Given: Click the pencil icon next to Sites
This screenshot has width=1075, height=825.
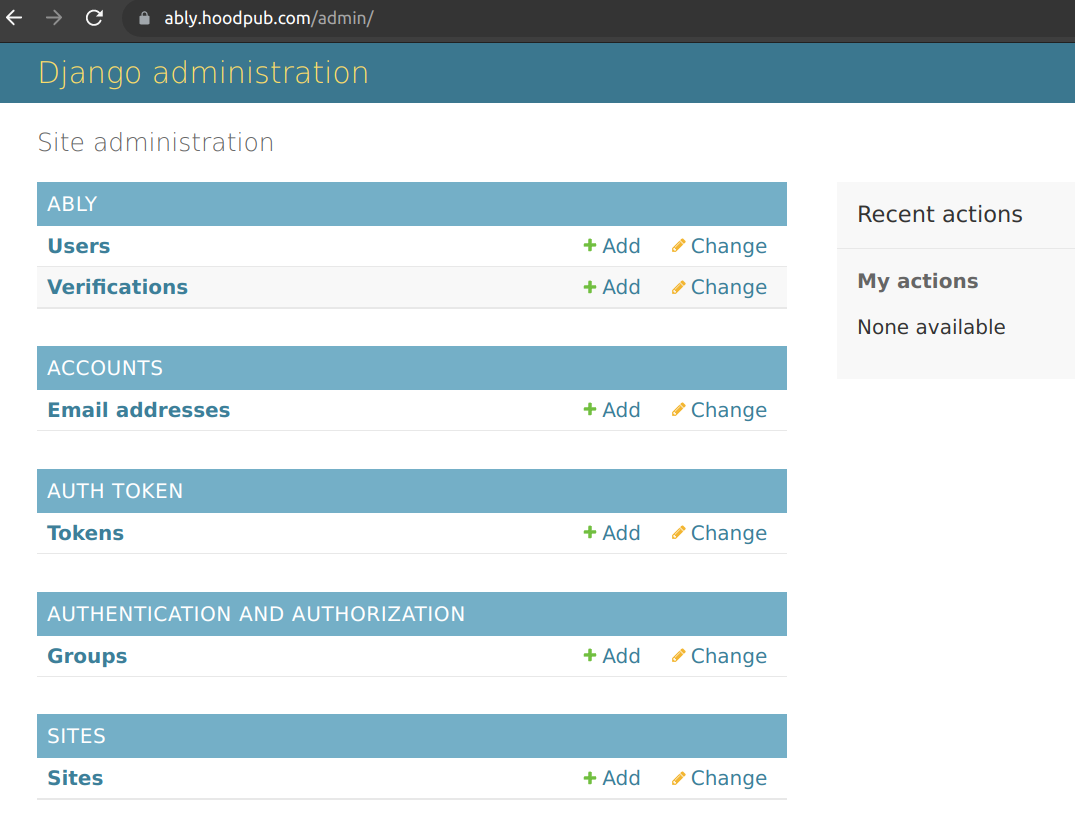Looking at the screenshot, I should pyautogui.click(x=679, y=778).
